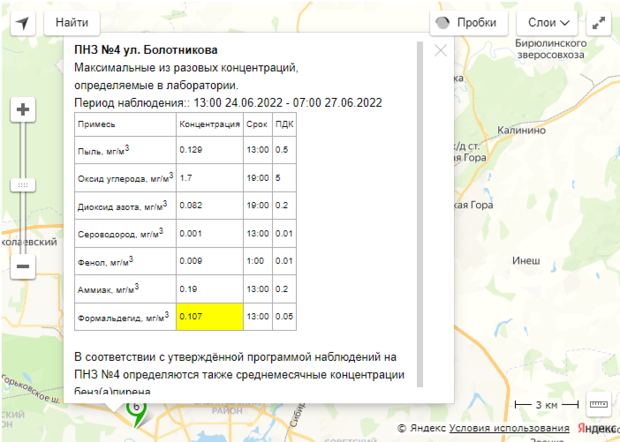Open the Слои layers dropdown
Viewport: 620px width, 442px height.
click(x=548, y=22)
